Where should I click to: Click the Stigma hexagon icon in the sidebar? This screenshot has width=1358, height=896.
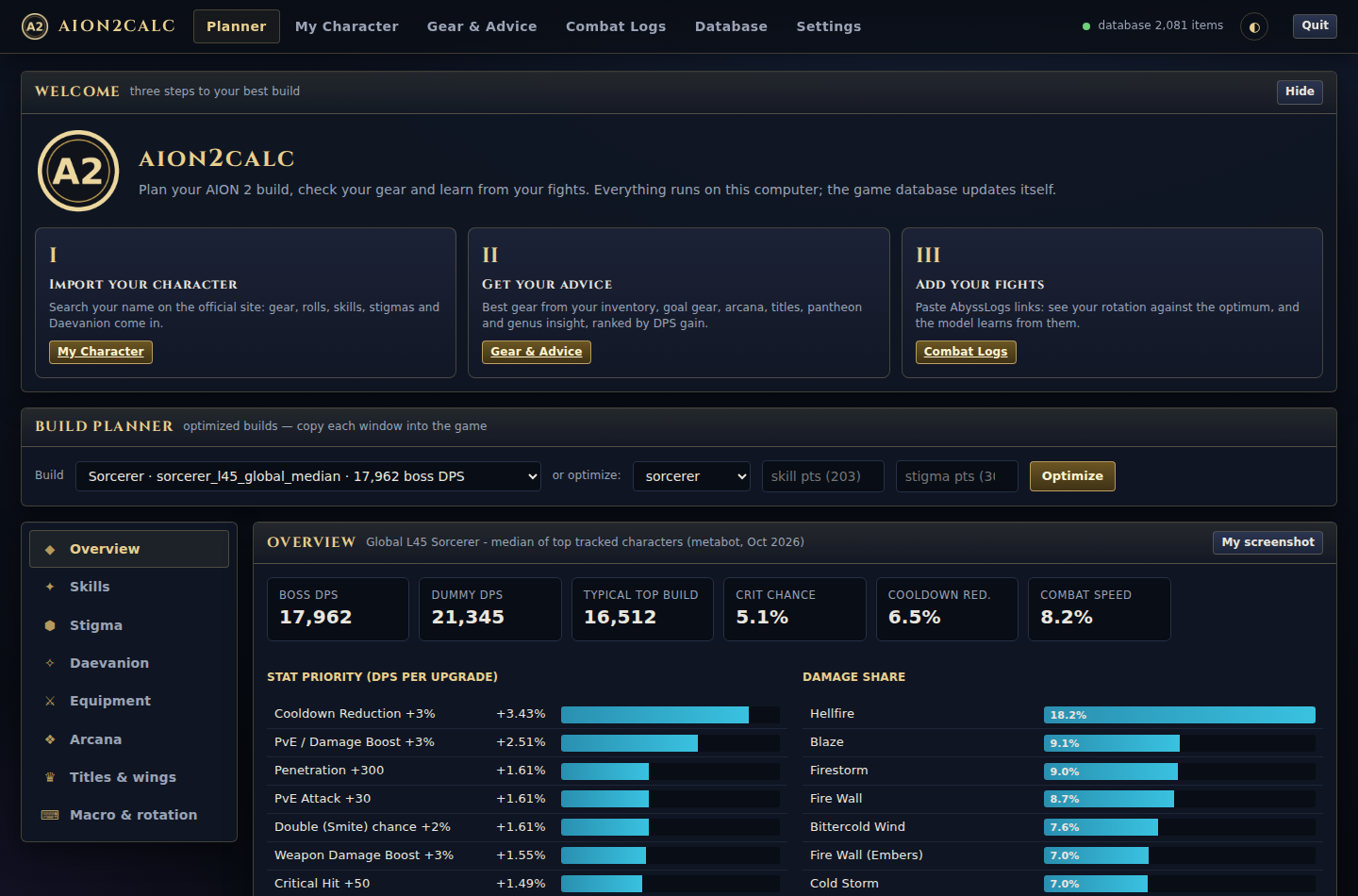click(50, 625)
